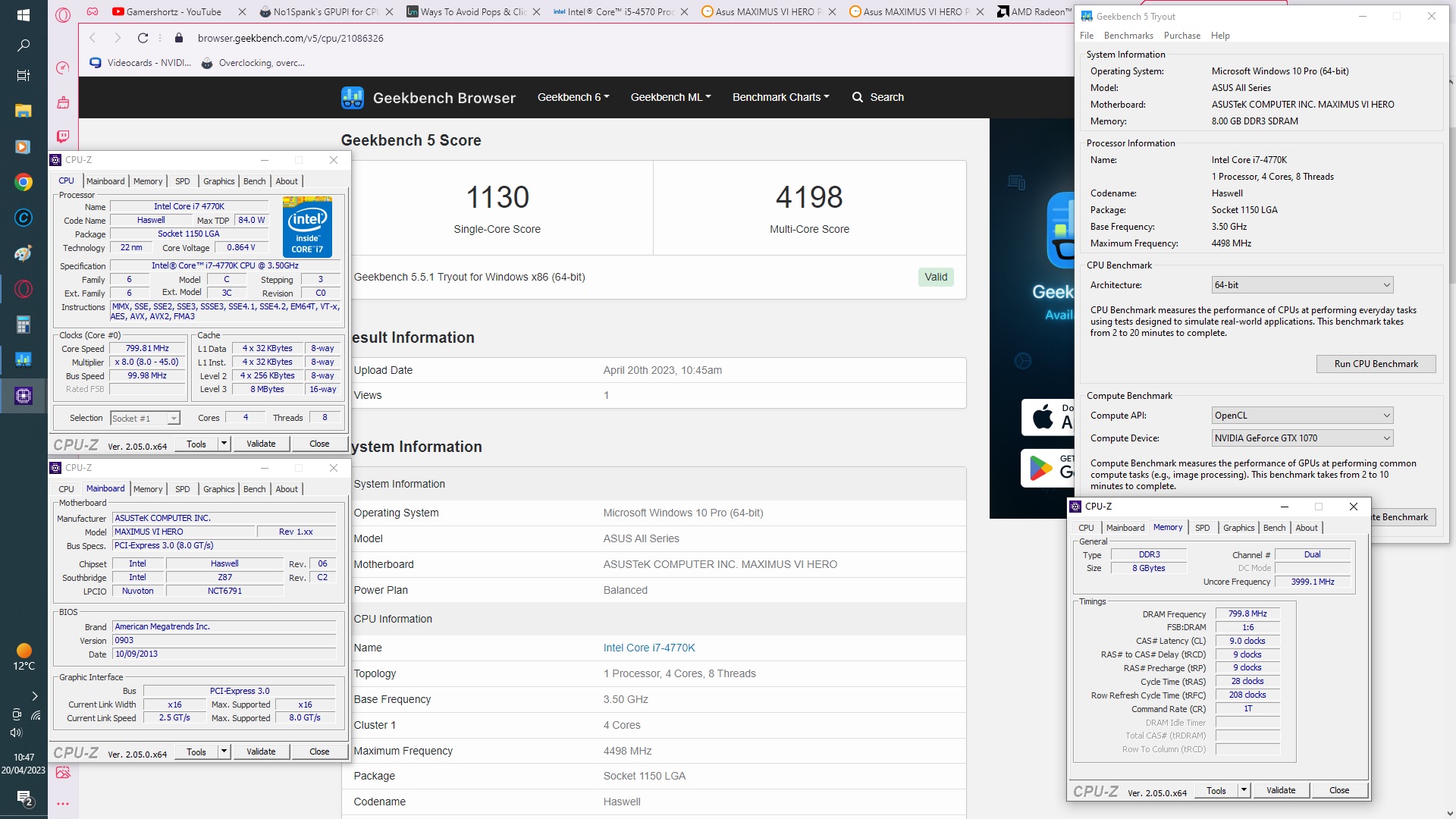Reload the Geekbench page
The height and width of the screenshot is (819, 1456).
click(x=143, y=38)
